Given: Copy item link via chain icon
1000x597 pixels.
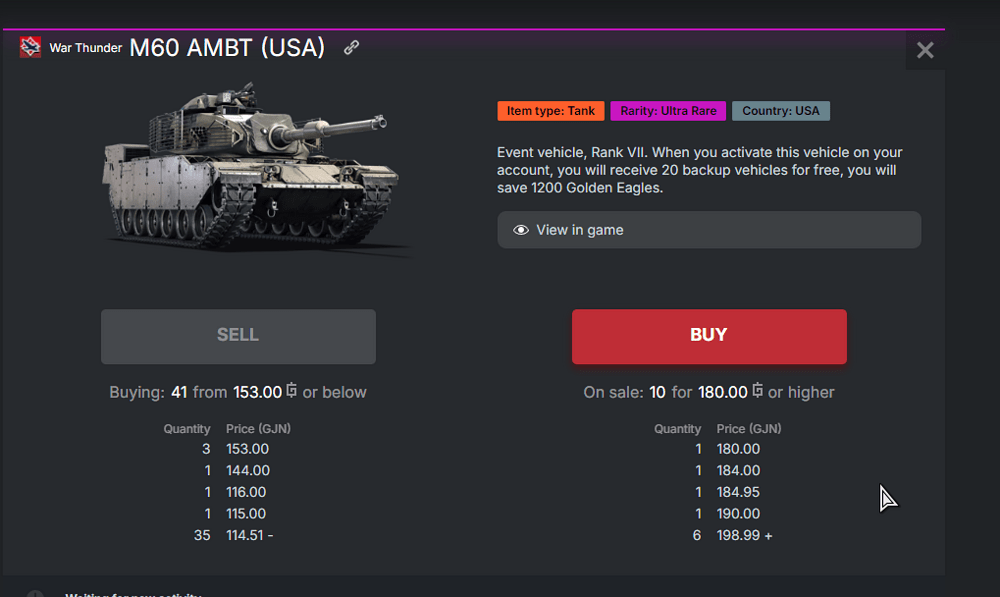Looking at the screenshot, I should (x=351, y=47).
